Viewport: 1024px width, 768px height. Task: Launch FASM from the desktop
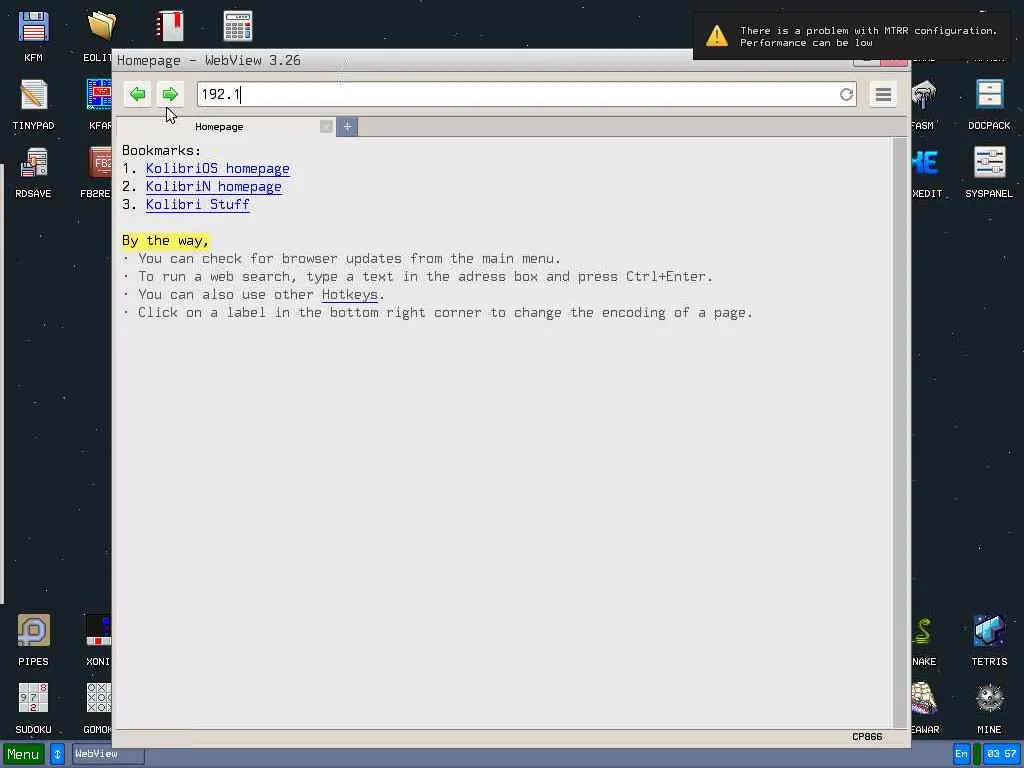point(923,104)
